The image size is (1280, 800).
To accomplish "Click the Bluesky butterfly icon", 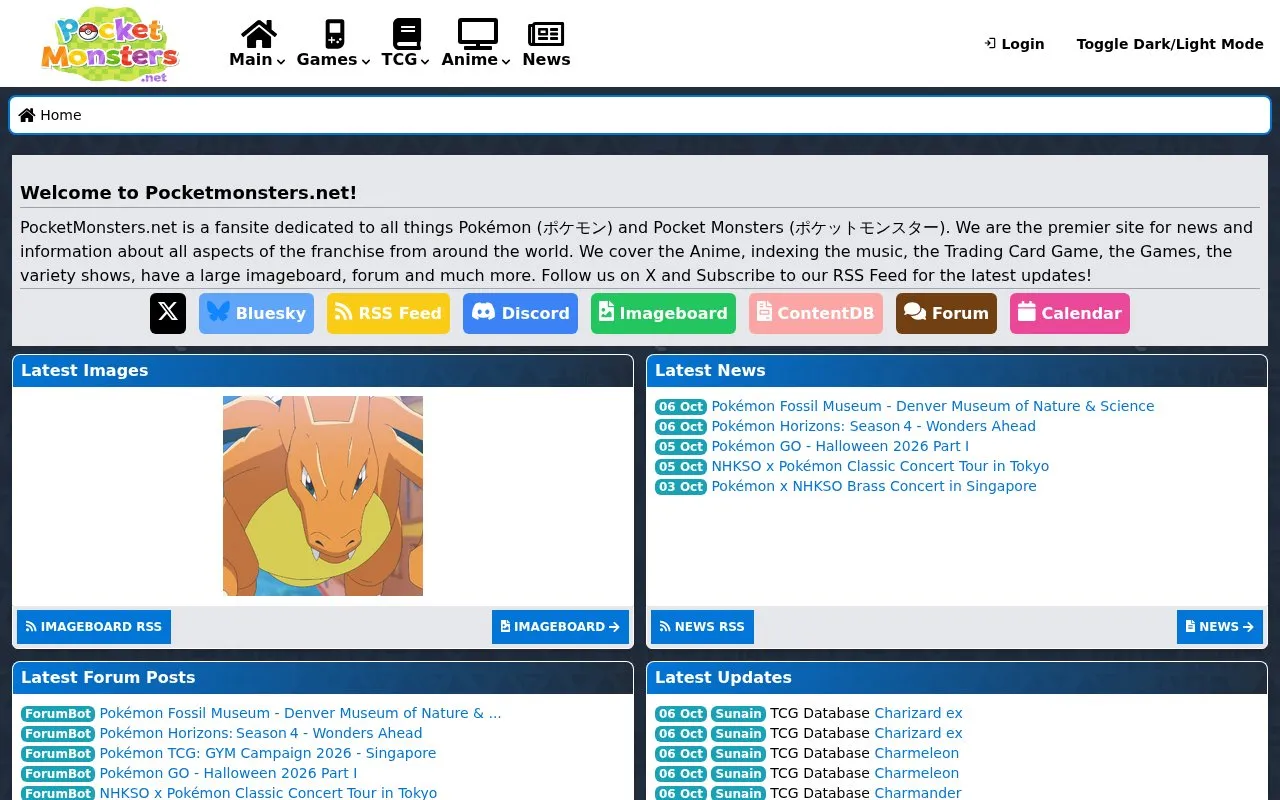I will pos(218,312).
